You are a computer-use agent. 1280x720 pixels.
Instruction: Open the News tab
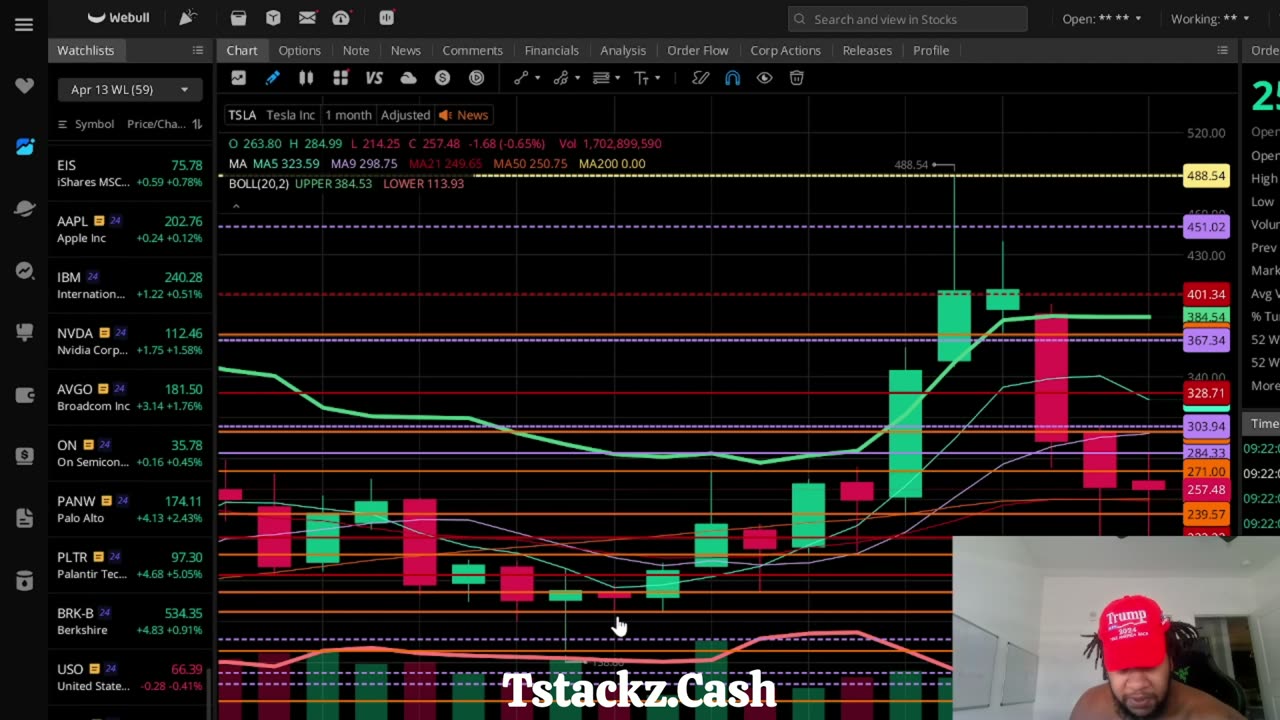[405, 50]
